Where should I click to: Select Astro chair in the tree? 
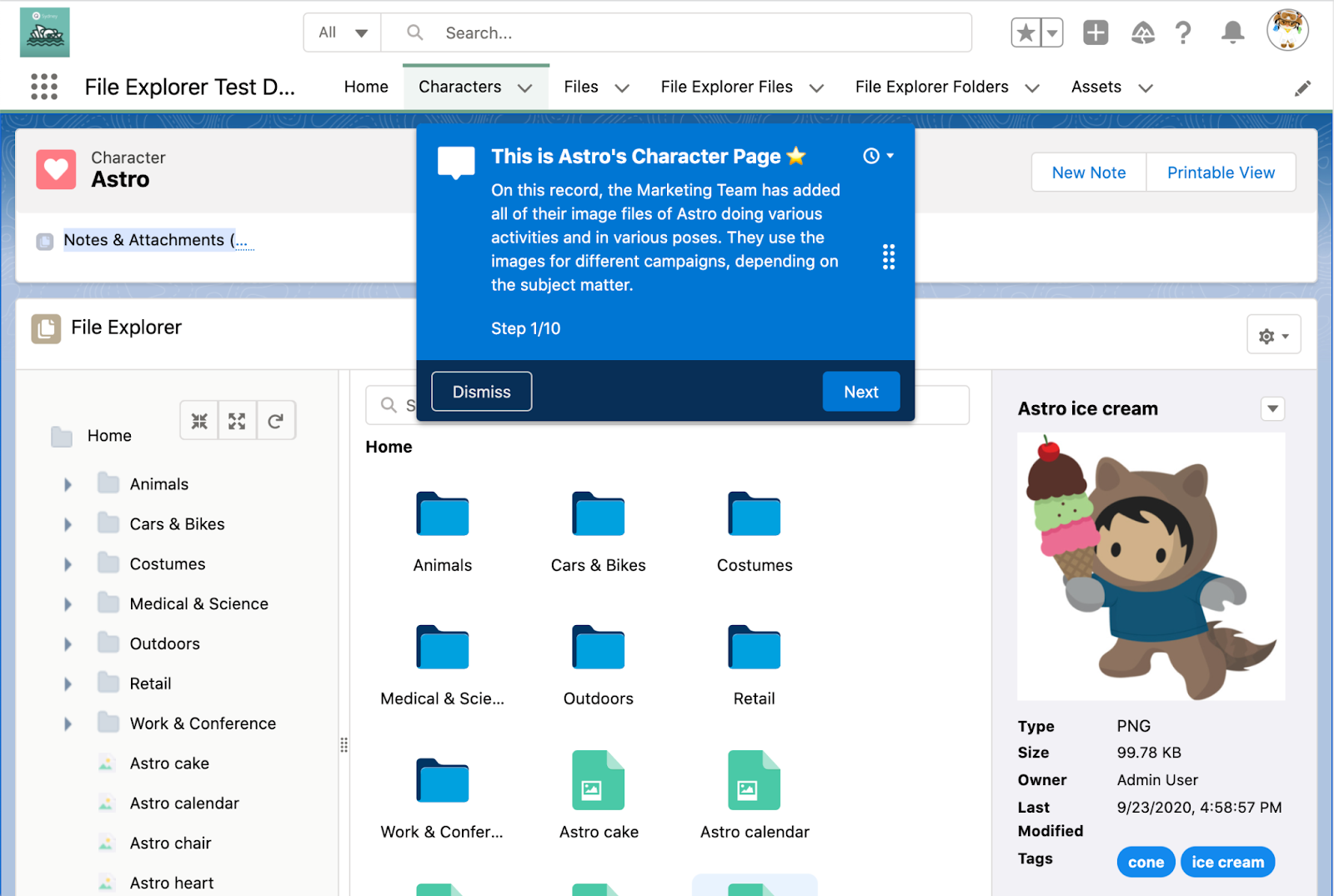pos(170,843)
